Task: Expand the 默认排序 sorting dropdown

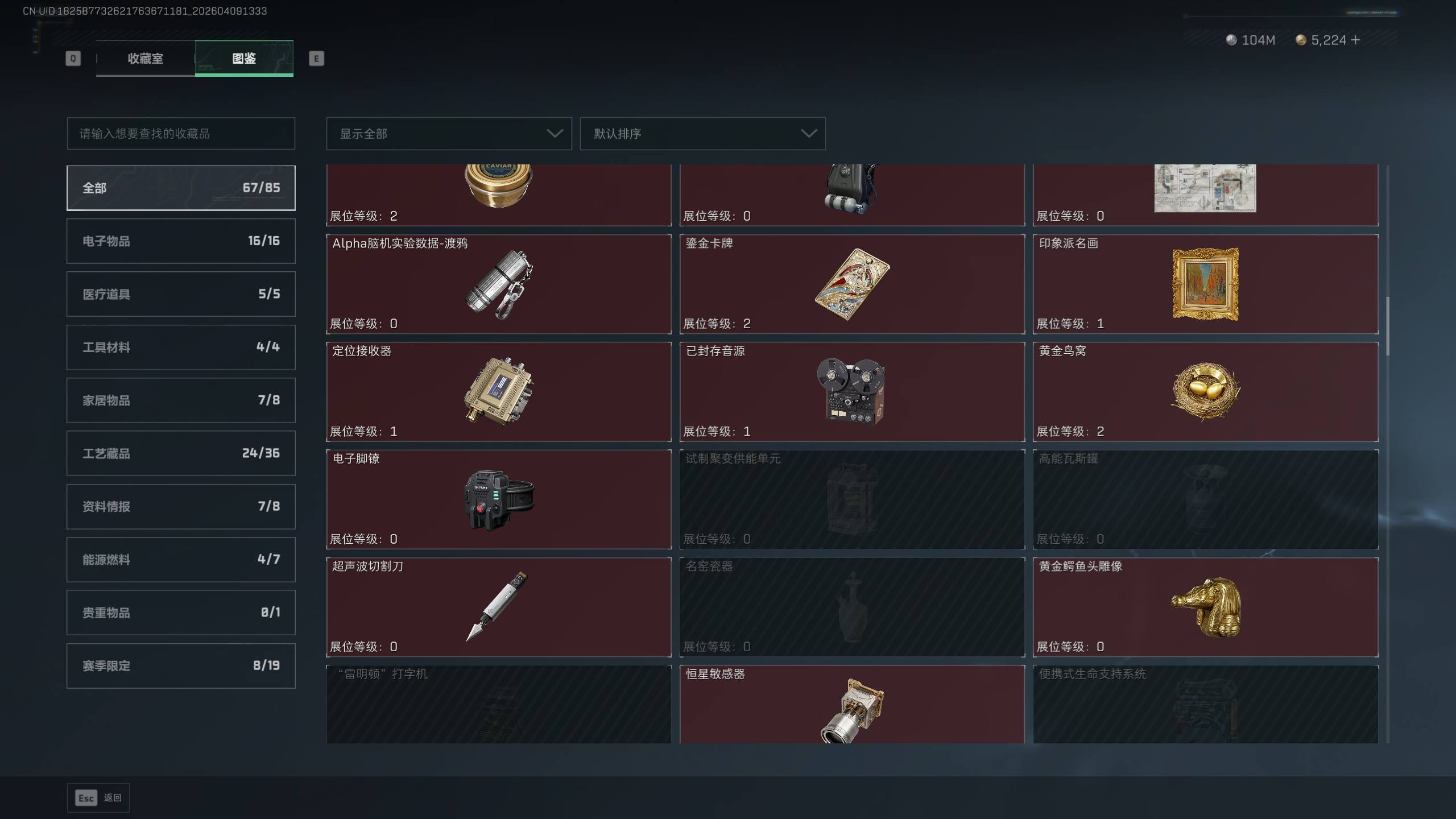Action: (x=702, y=134)
